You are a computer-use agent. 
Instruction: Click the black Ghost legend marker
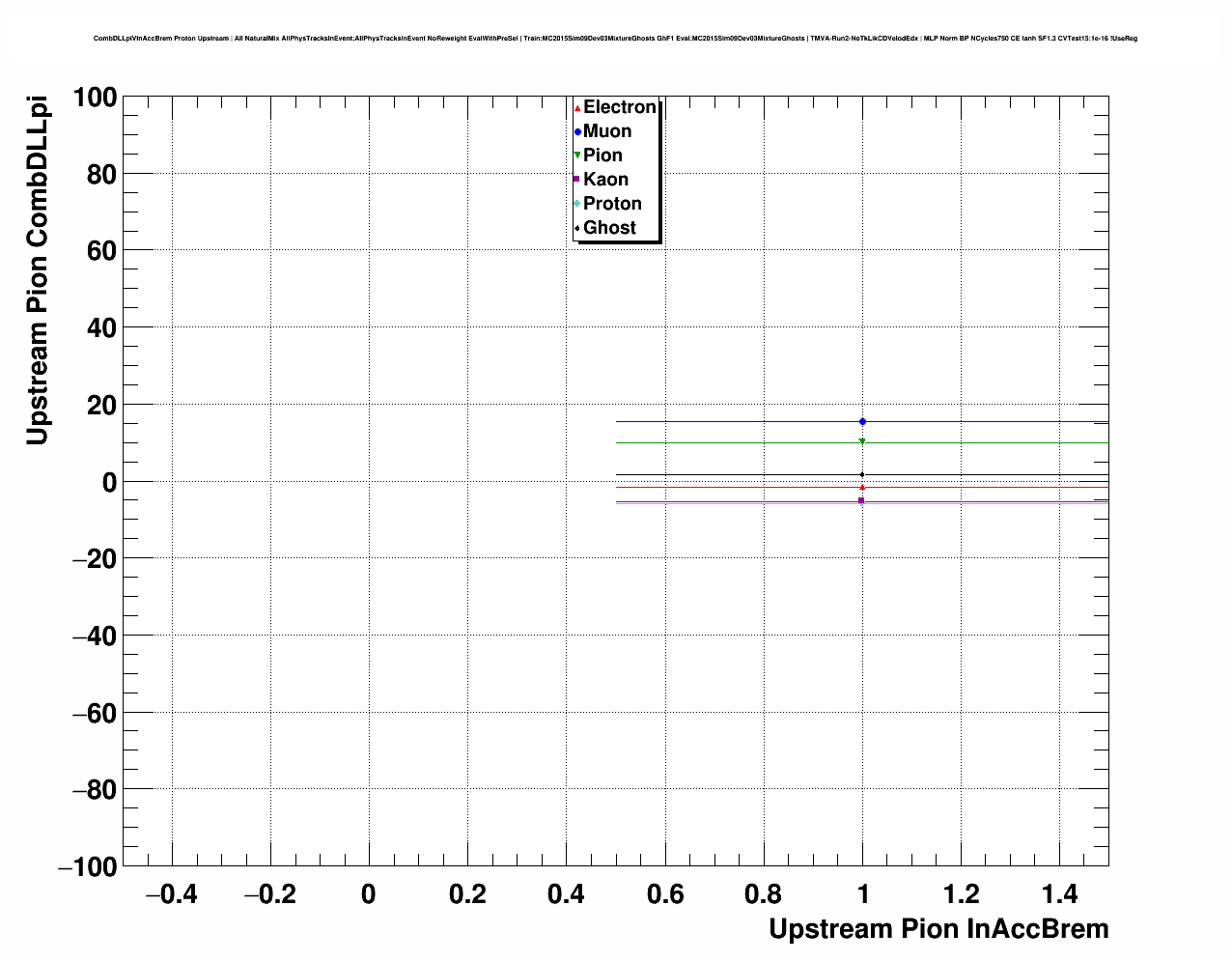point(577,229)
